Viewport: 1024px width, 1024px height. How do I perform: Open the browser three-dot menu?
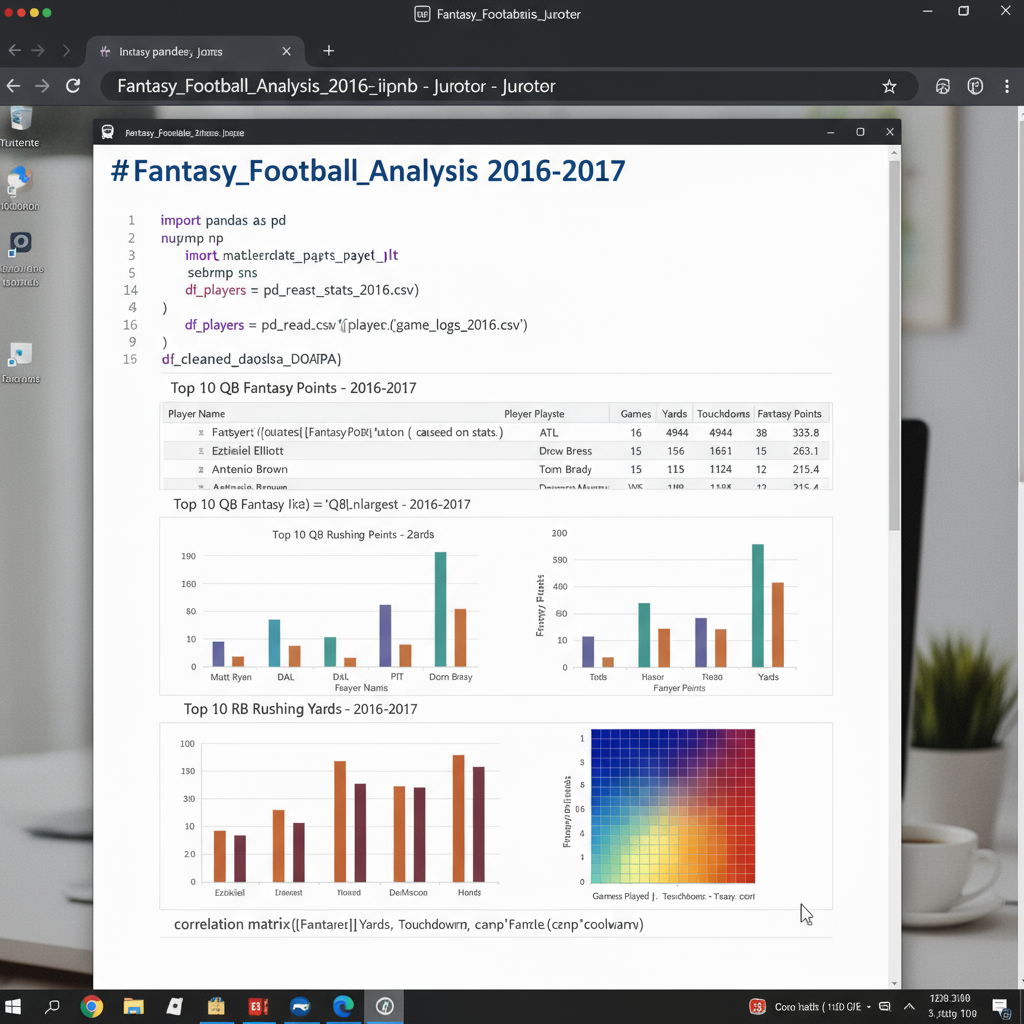1007,87
